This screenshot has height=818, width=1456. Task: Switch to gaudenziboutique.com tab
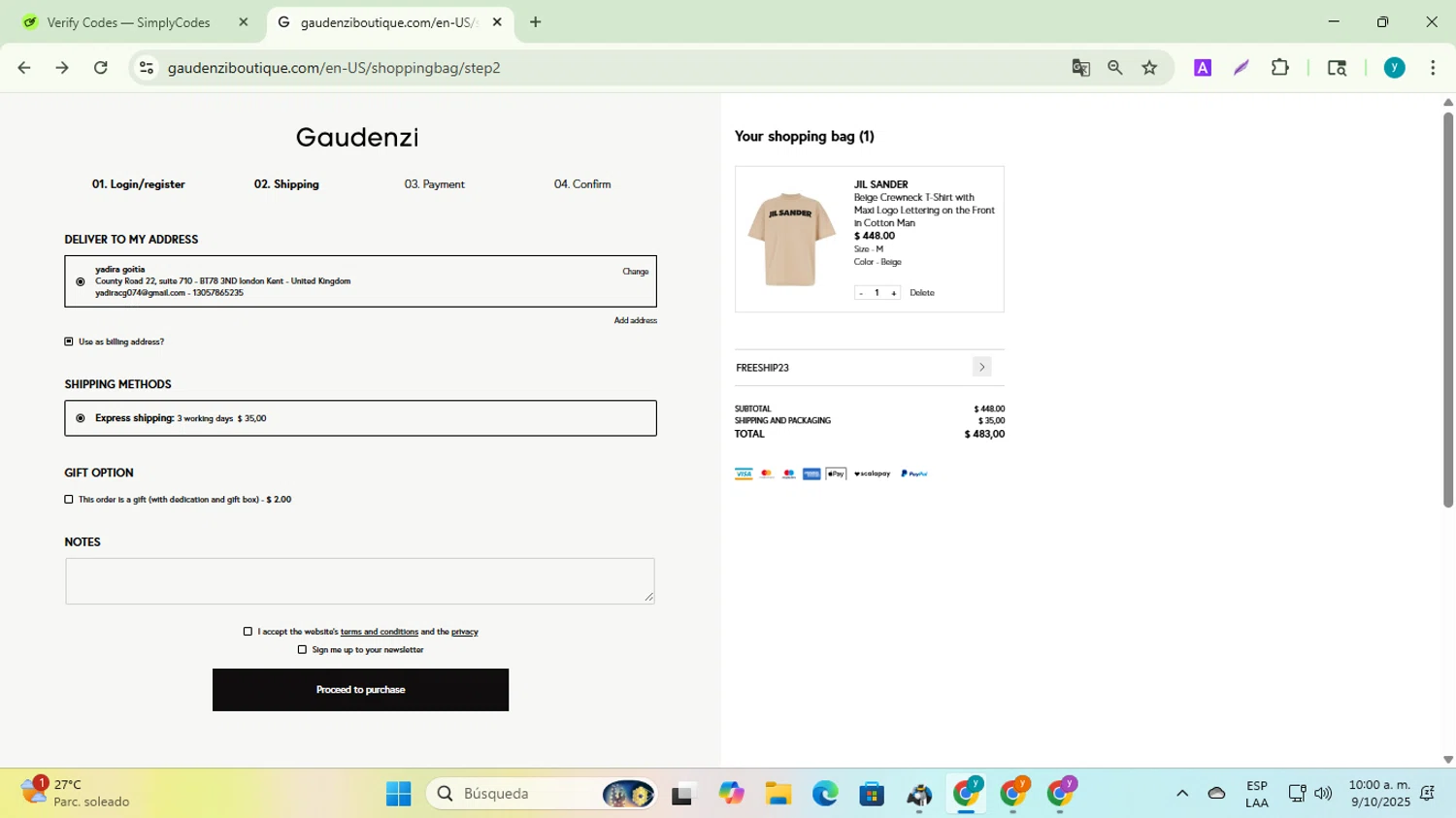click(388, 22)
